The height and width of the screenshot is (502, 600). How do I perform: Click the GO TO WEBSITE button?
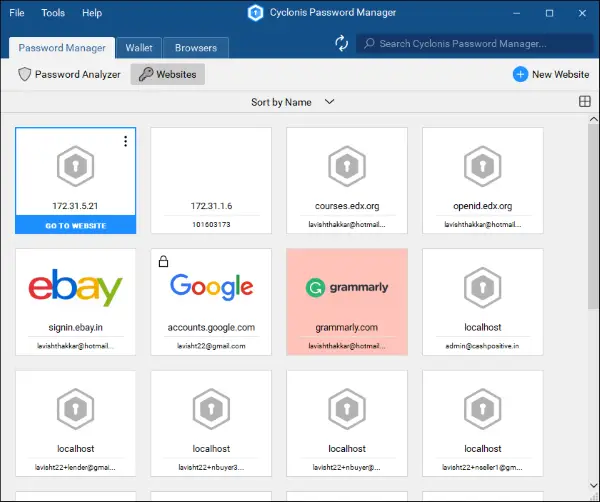point(75,225)
